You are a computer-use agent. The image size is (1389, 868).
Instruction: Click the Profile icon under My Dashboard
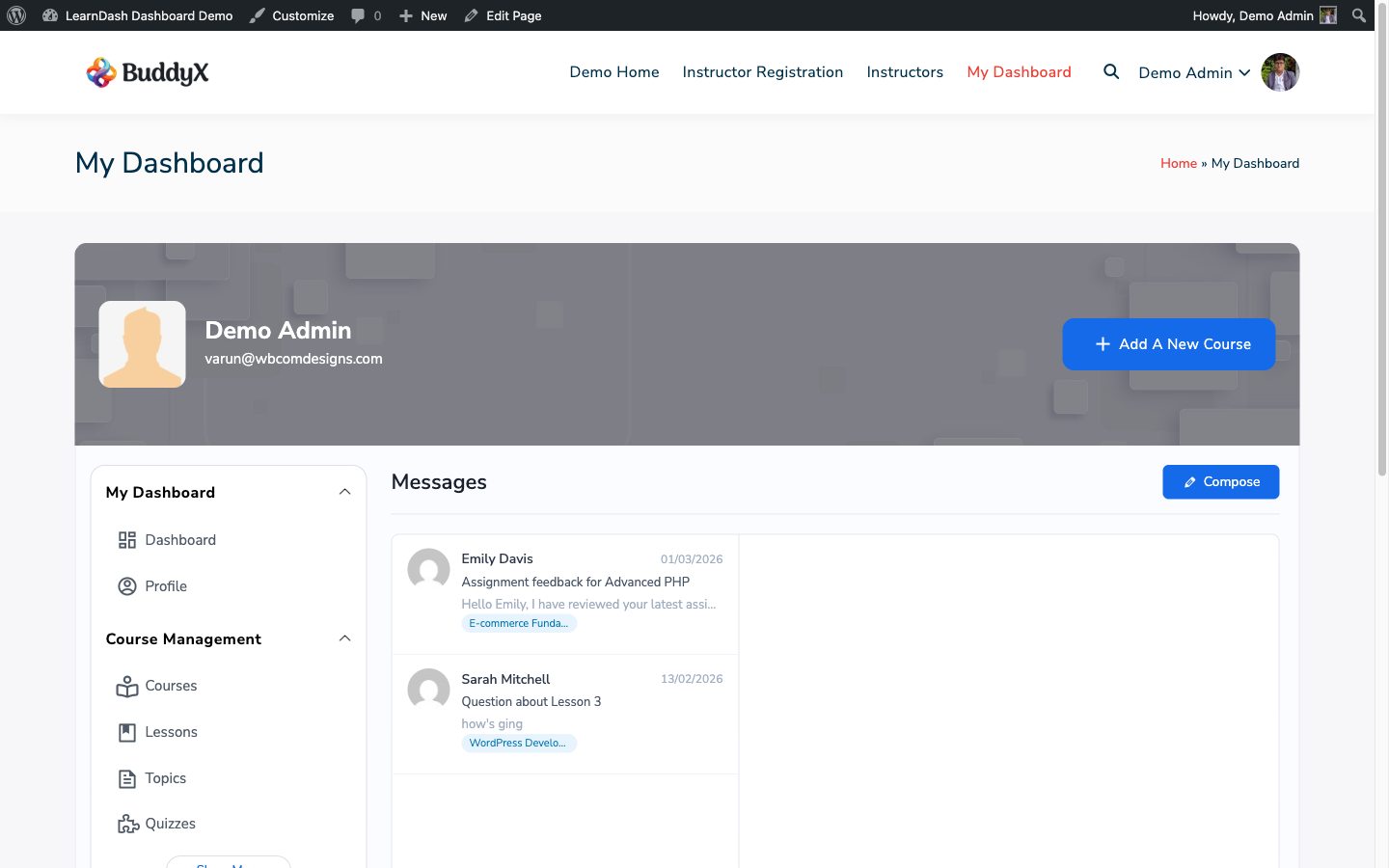coord(127,585)
